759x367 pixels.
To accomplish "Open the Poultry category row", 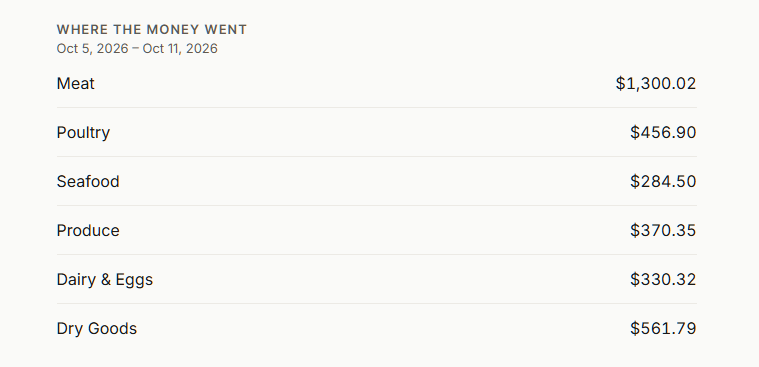I will [x=377, y=132].
